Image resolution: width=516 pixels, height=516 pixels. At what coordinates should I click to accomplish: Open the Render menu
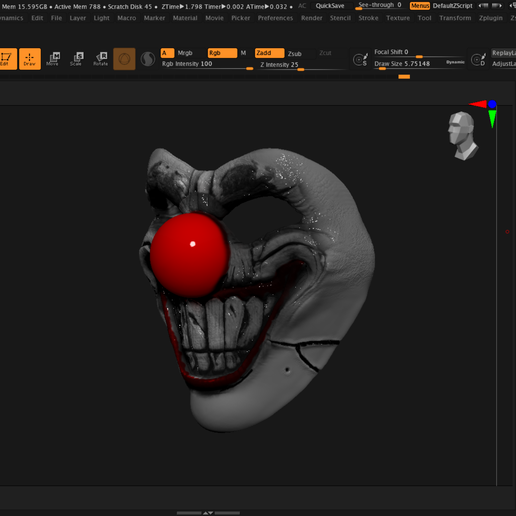click(x=312, y=18)
